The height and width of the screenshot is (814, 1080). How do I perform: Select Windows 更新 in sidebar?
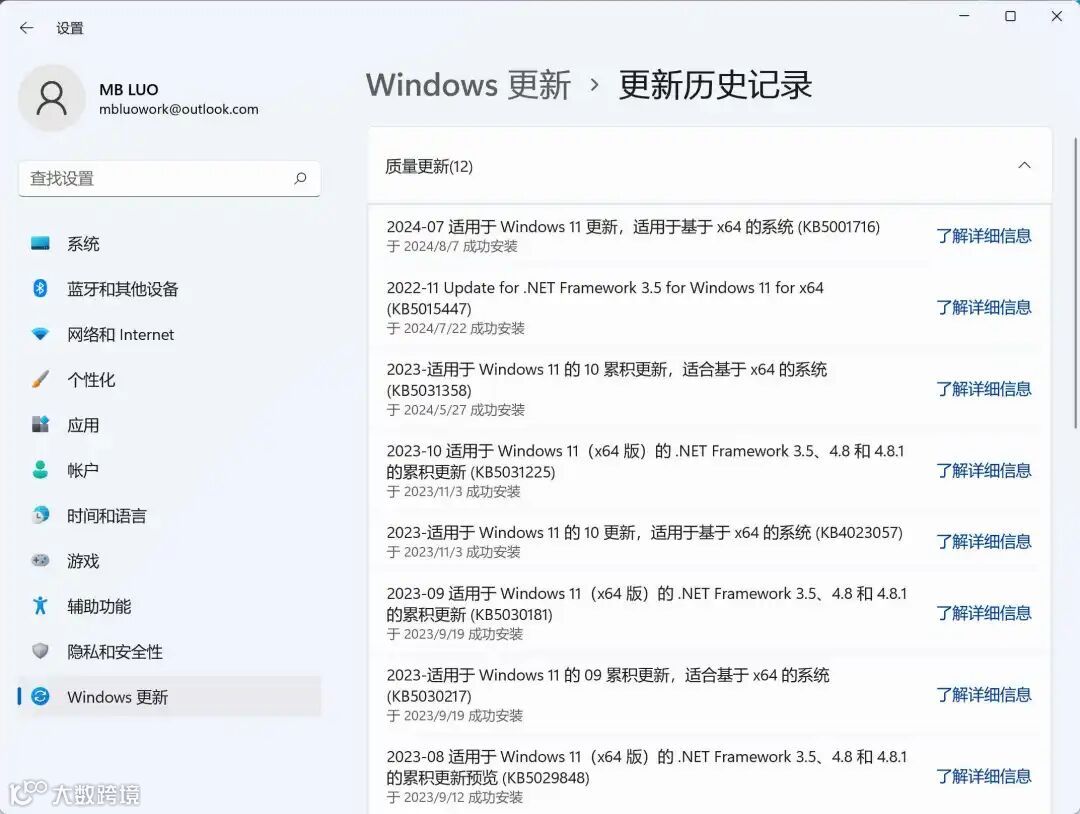(x=169, y=697)
